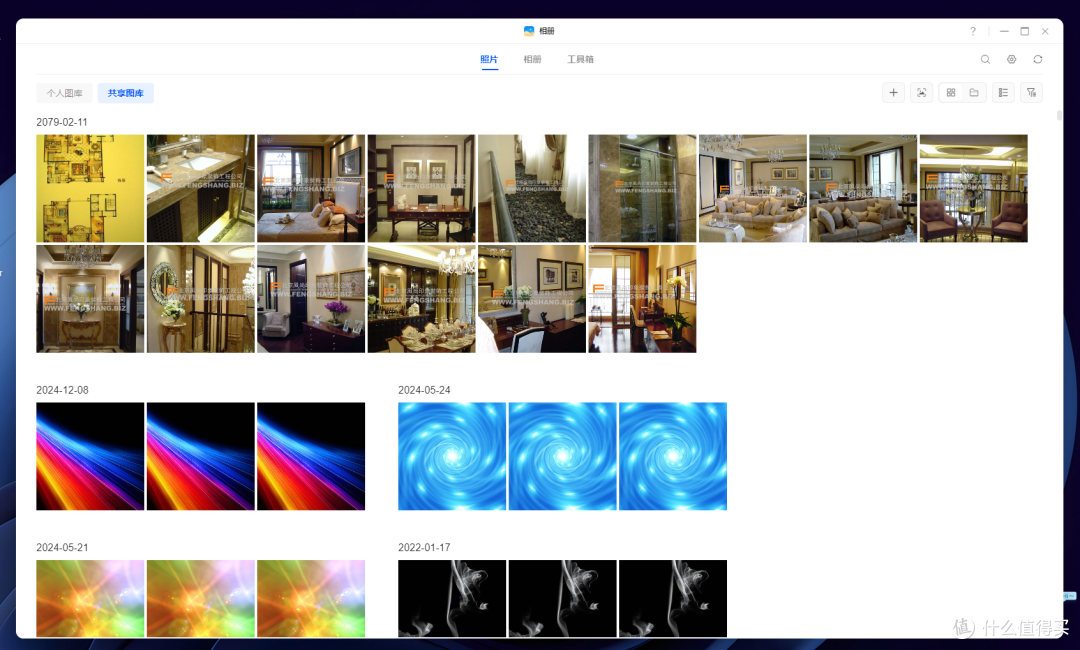
Task: Open the two armchairs with round table photo
Action: (973, 189)
